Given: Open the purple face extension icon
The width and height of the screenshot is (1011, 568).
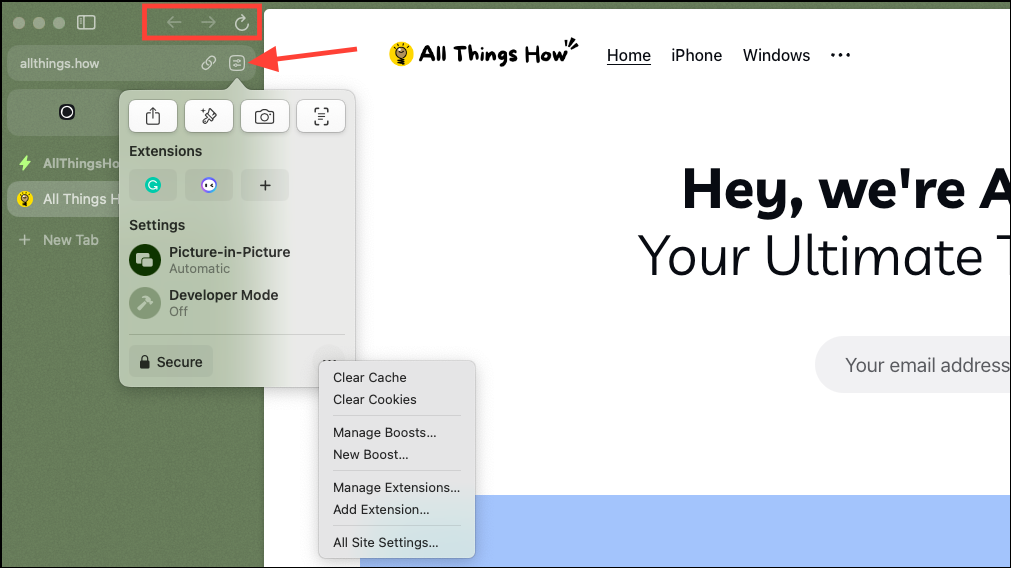Looking at the screenshot, I should [209, 185].
